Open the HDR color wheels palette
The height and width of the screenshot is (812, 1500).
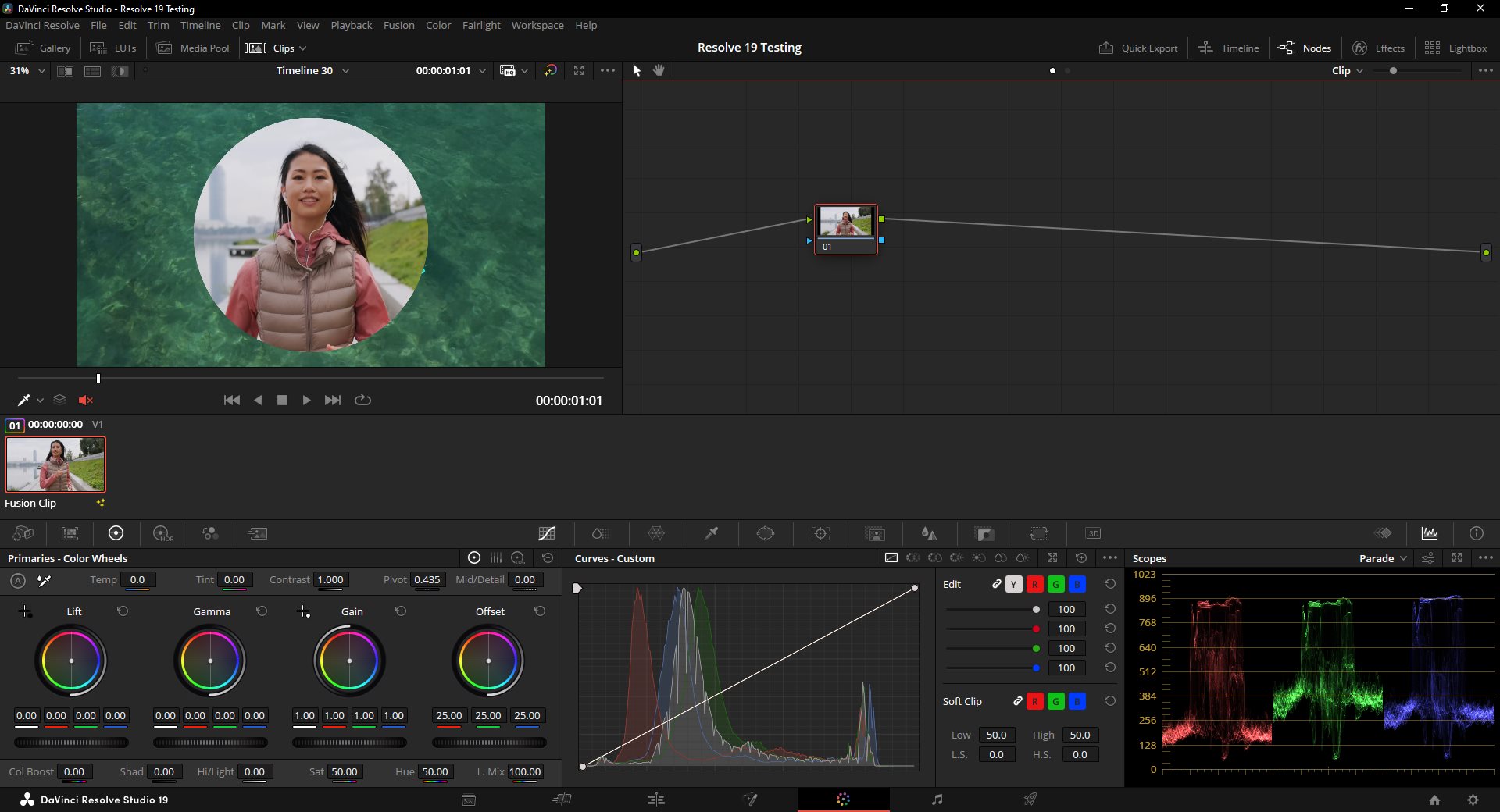pos(162,533)
